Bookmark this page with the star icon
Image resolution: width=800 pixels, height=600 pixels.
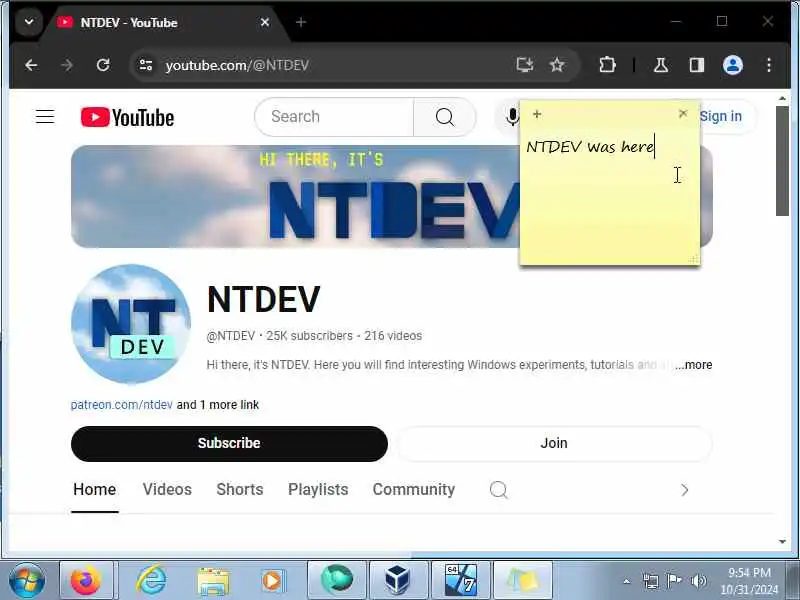tap(557, 65)
